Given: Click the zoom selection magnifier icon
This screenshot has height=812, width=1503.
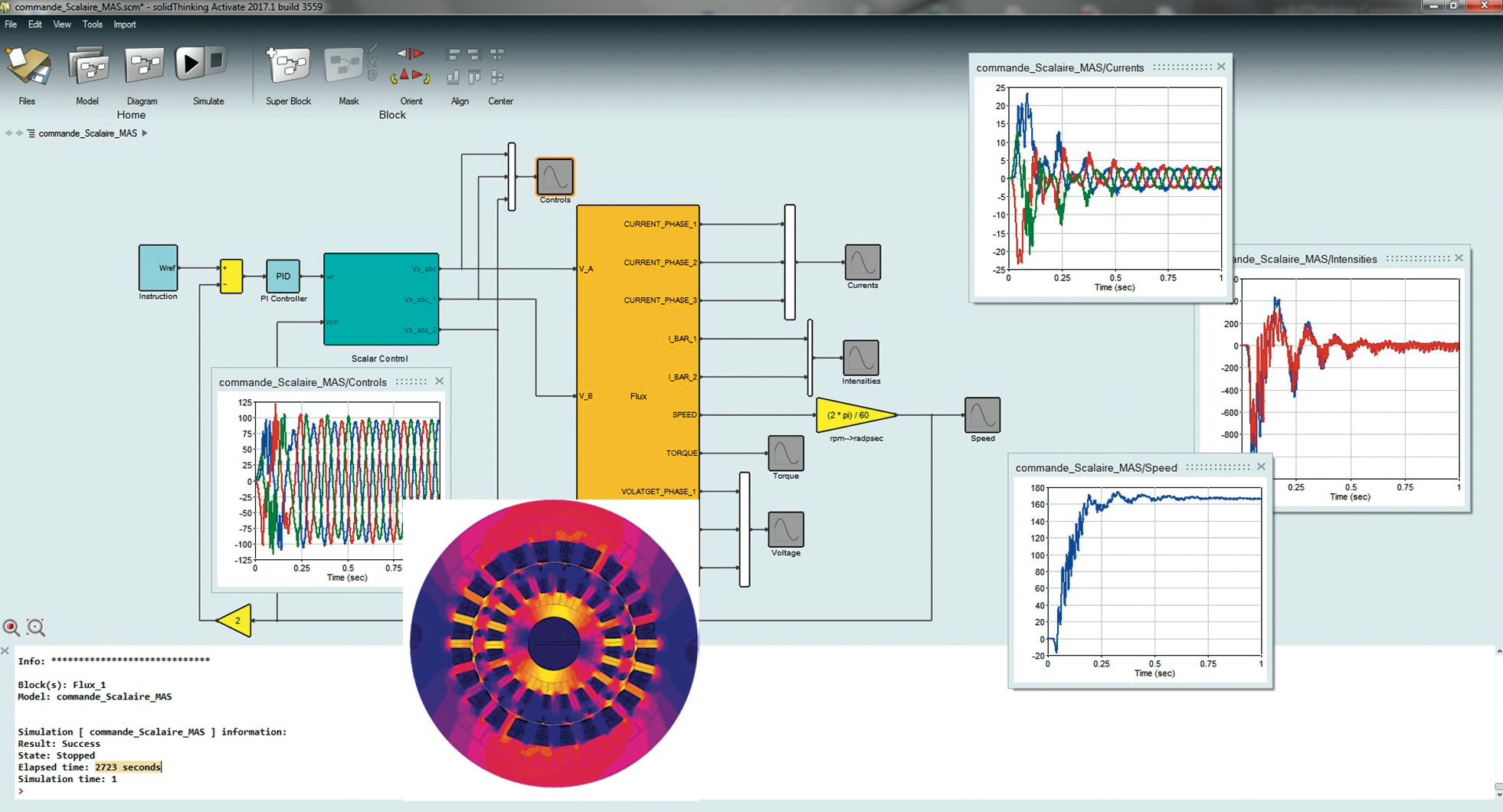Looking at the screenshot, I should click(x=11, y=627).
